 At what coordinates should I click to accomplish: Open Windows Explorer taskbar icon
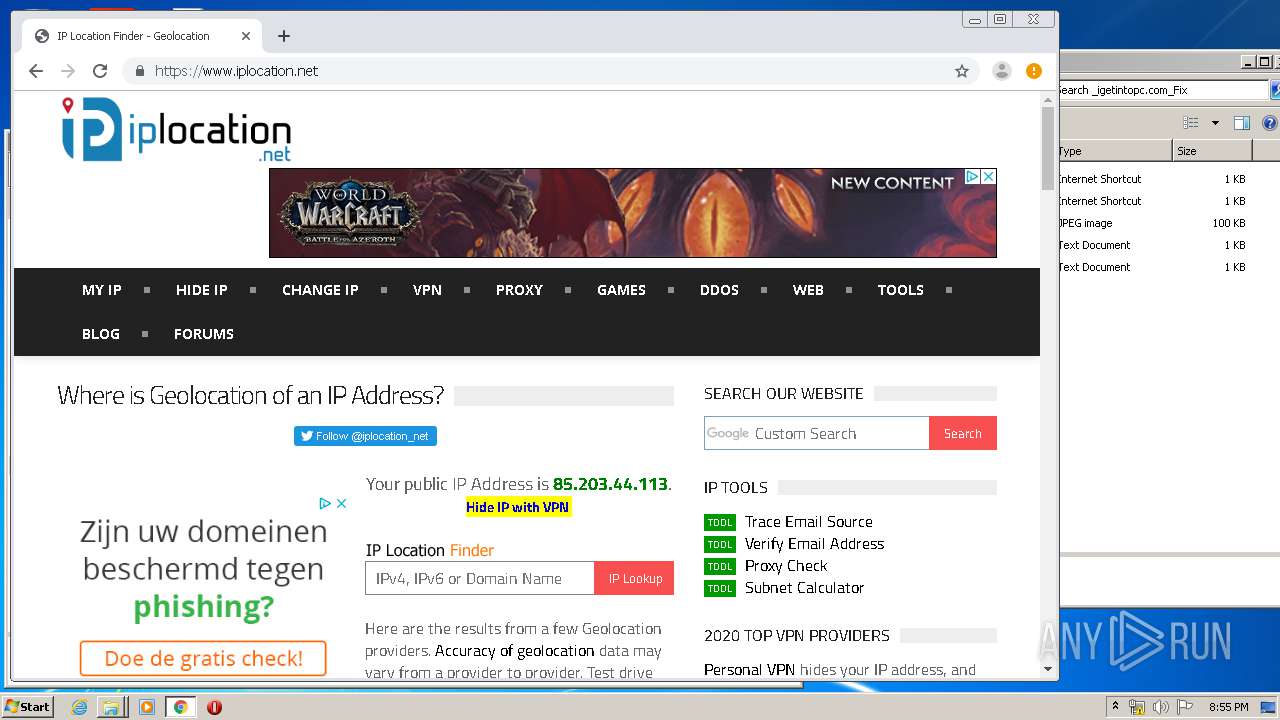click(x=111, y=707)
